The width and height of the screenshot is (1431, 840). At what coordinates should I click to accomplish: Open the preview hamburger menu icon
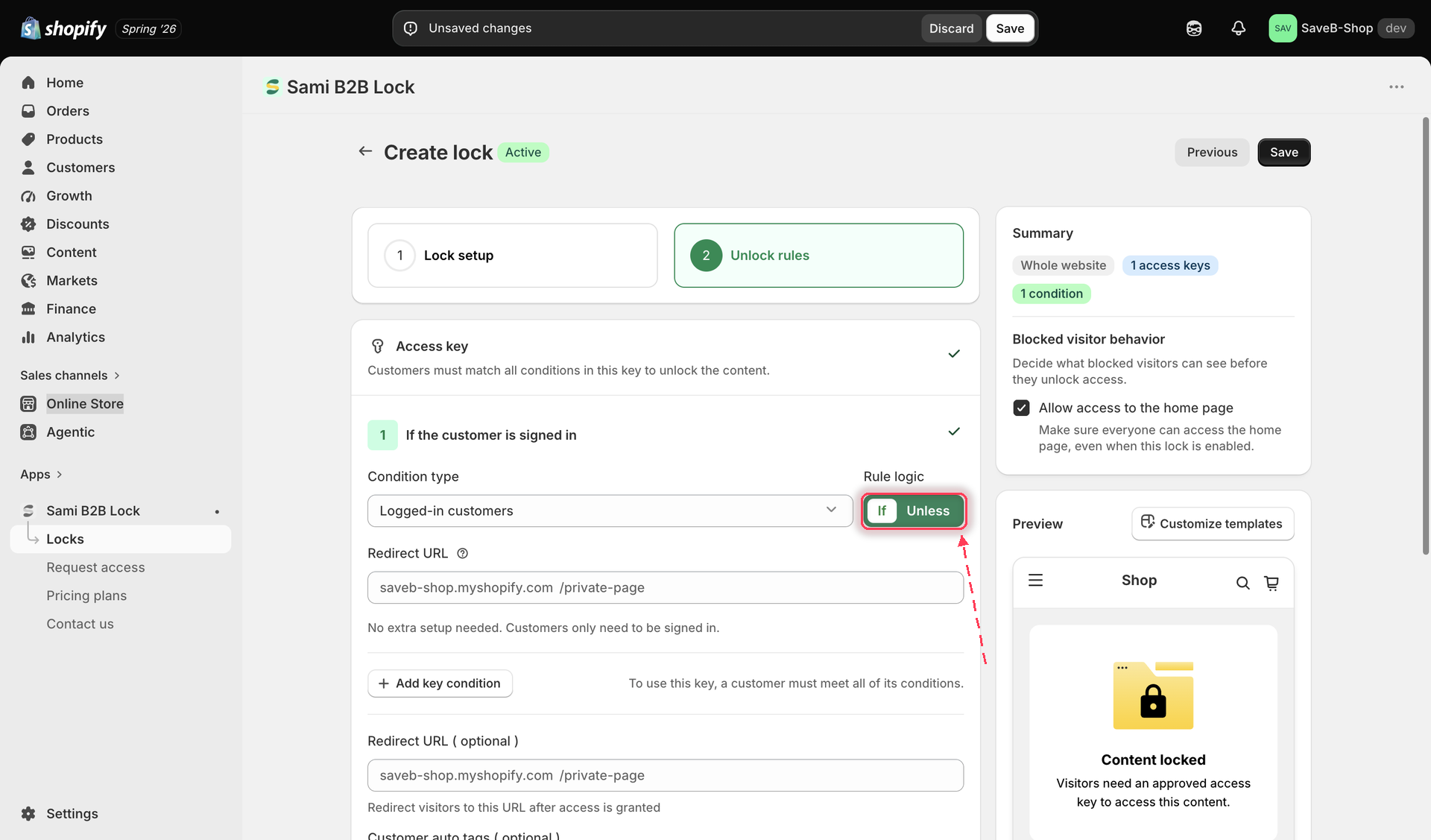click(x=1035, y=580)
